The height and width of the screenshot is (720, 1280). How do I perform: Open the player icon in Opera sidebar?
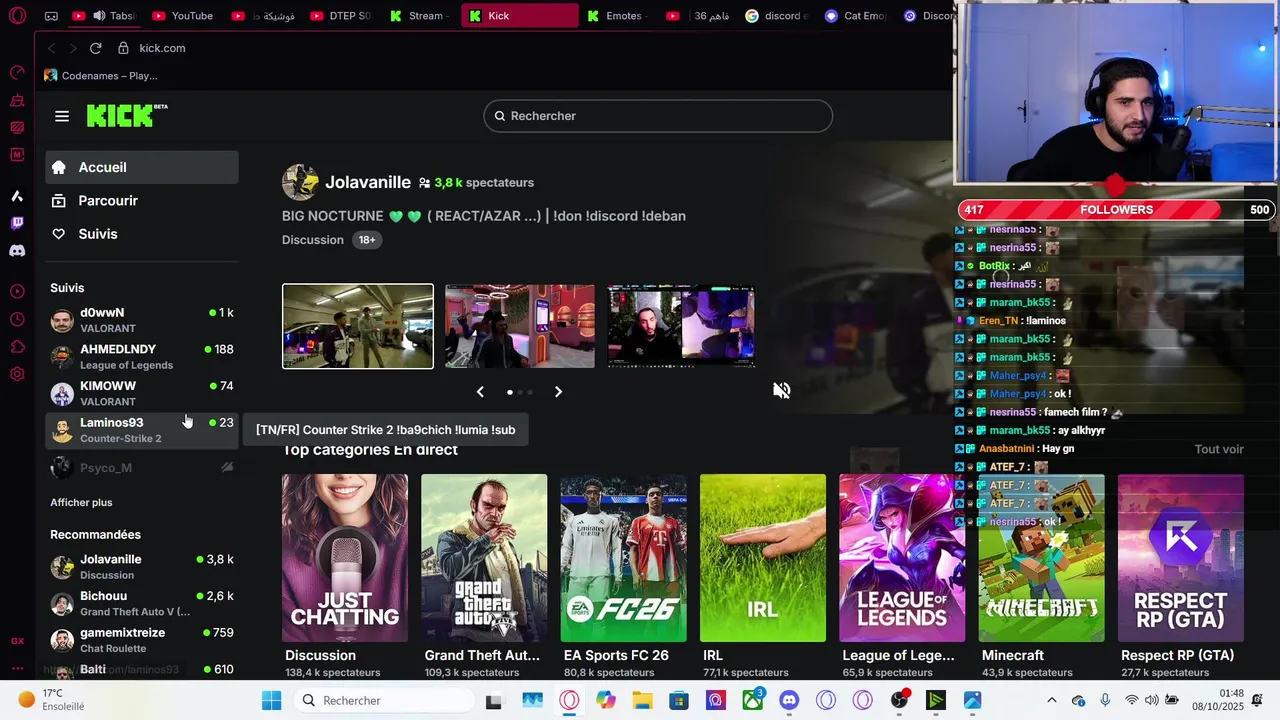[17, 291]
